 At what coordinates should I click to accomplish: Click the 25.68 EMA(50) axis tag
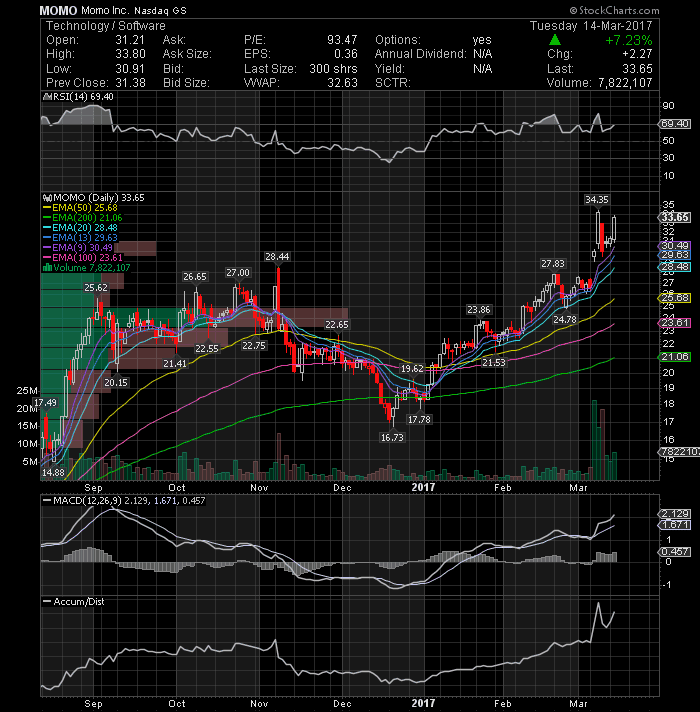click(x=675, y=298)
